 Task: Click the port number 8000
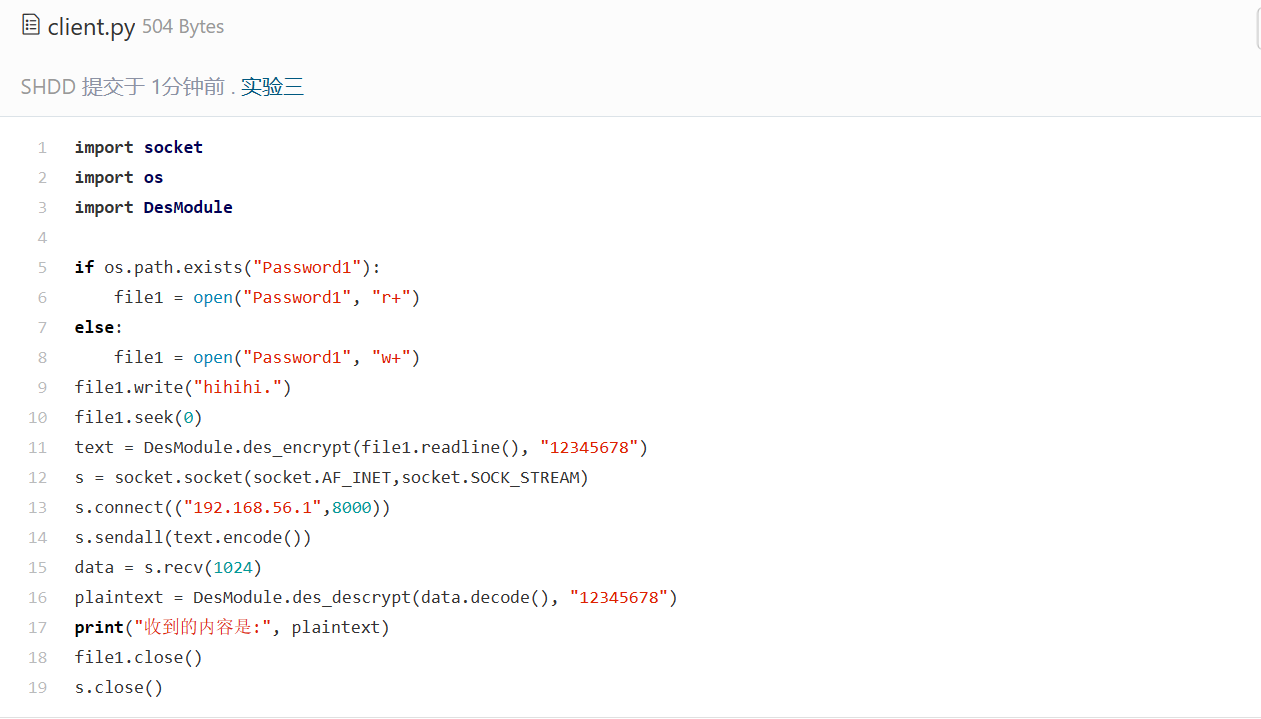[351, 507]
